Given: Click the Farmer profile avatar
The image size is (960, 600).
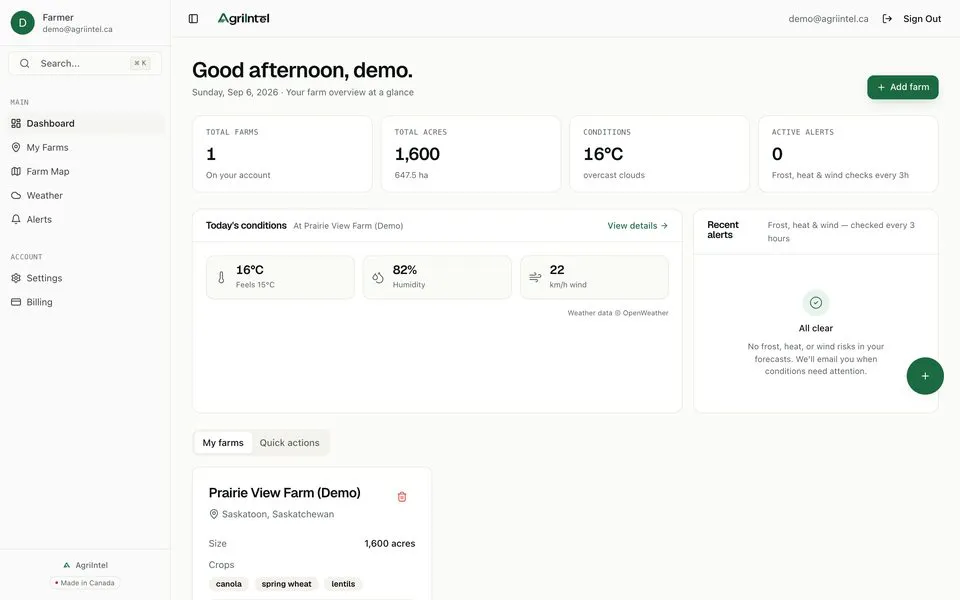Looking at the screenshot, I should (23, 23).
